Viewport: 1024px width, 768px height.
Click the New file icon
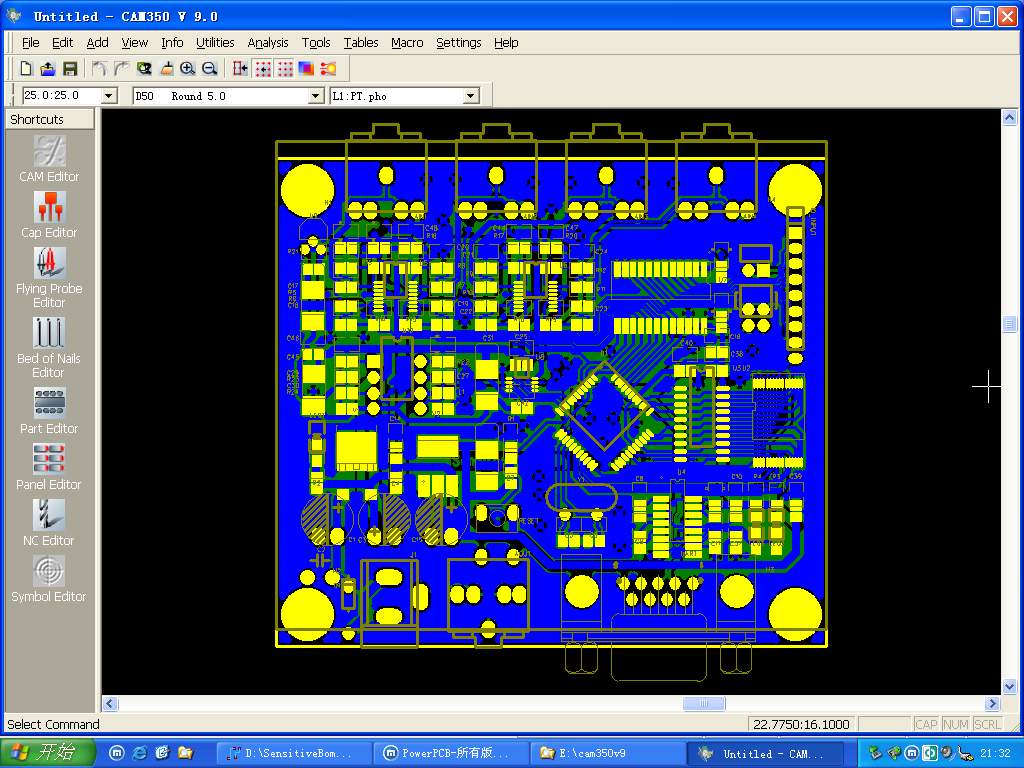26,69
